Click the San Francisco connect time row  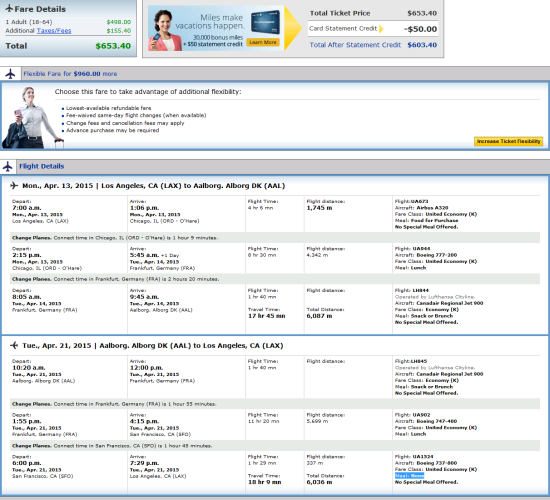(275, 446)
